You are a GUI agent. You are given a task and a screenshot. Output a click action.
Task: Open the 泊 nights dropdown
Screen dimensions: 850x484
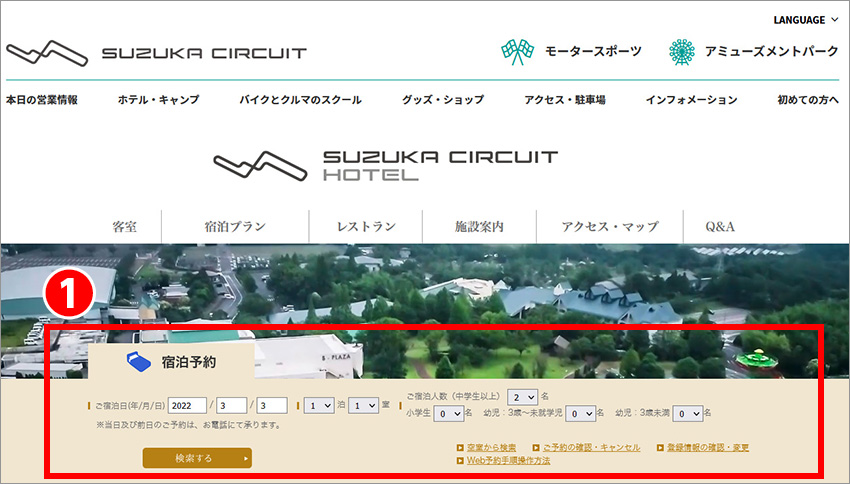point(319,405)
